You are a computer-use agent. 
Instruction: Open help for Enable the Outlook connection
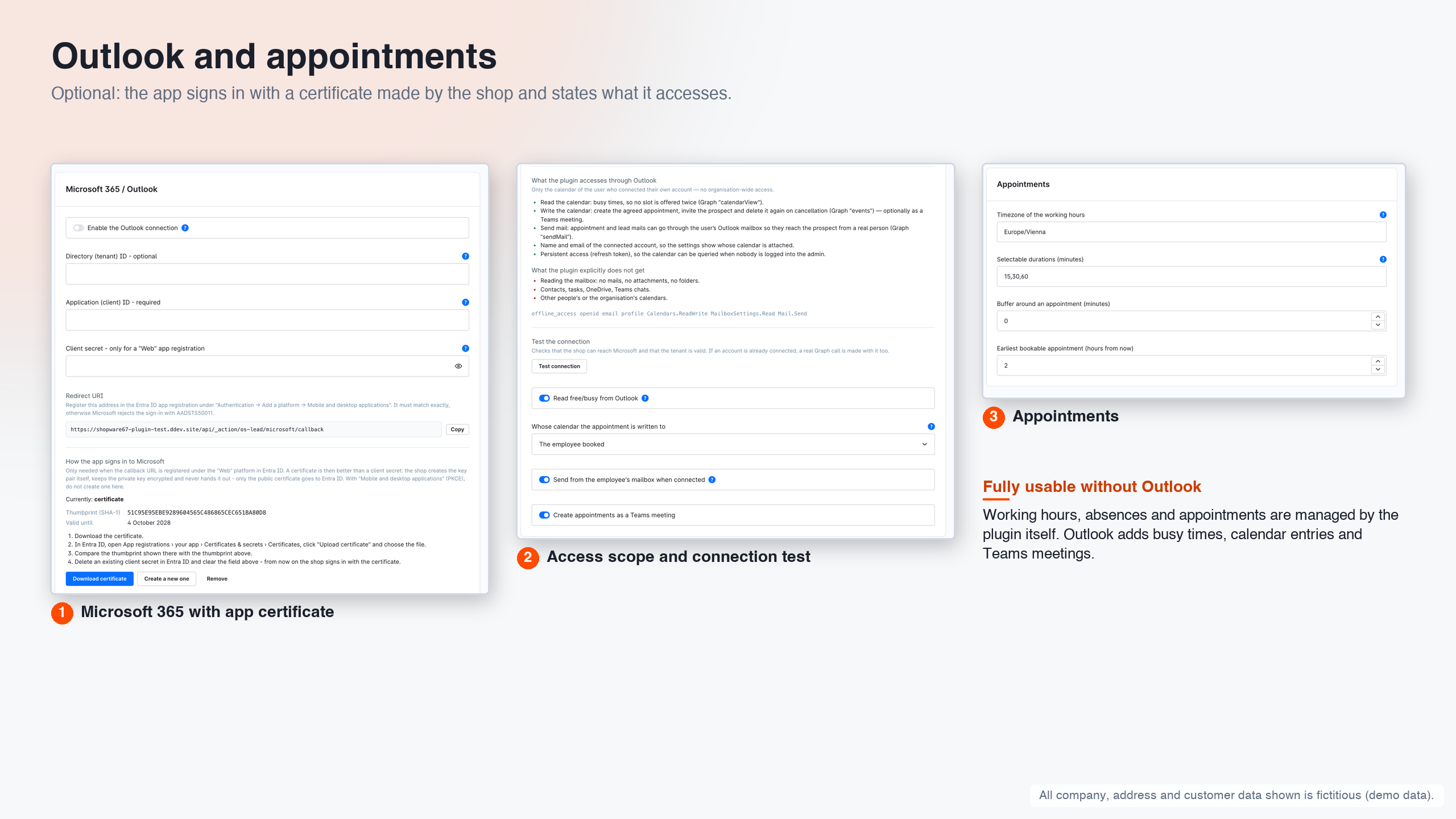tap(185, 228)
